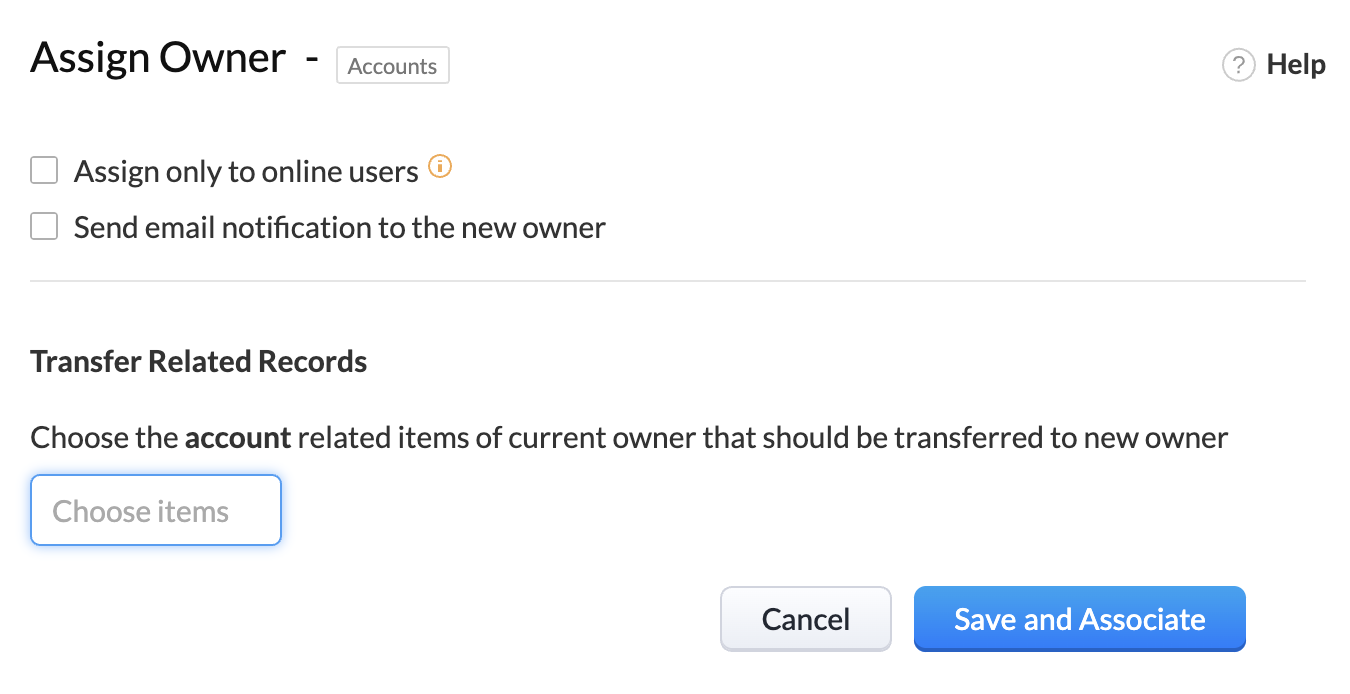The width and height of the screenshot is (1350, 694).
Task: Click the Save and Associate button
Action: click(1080, 619)
